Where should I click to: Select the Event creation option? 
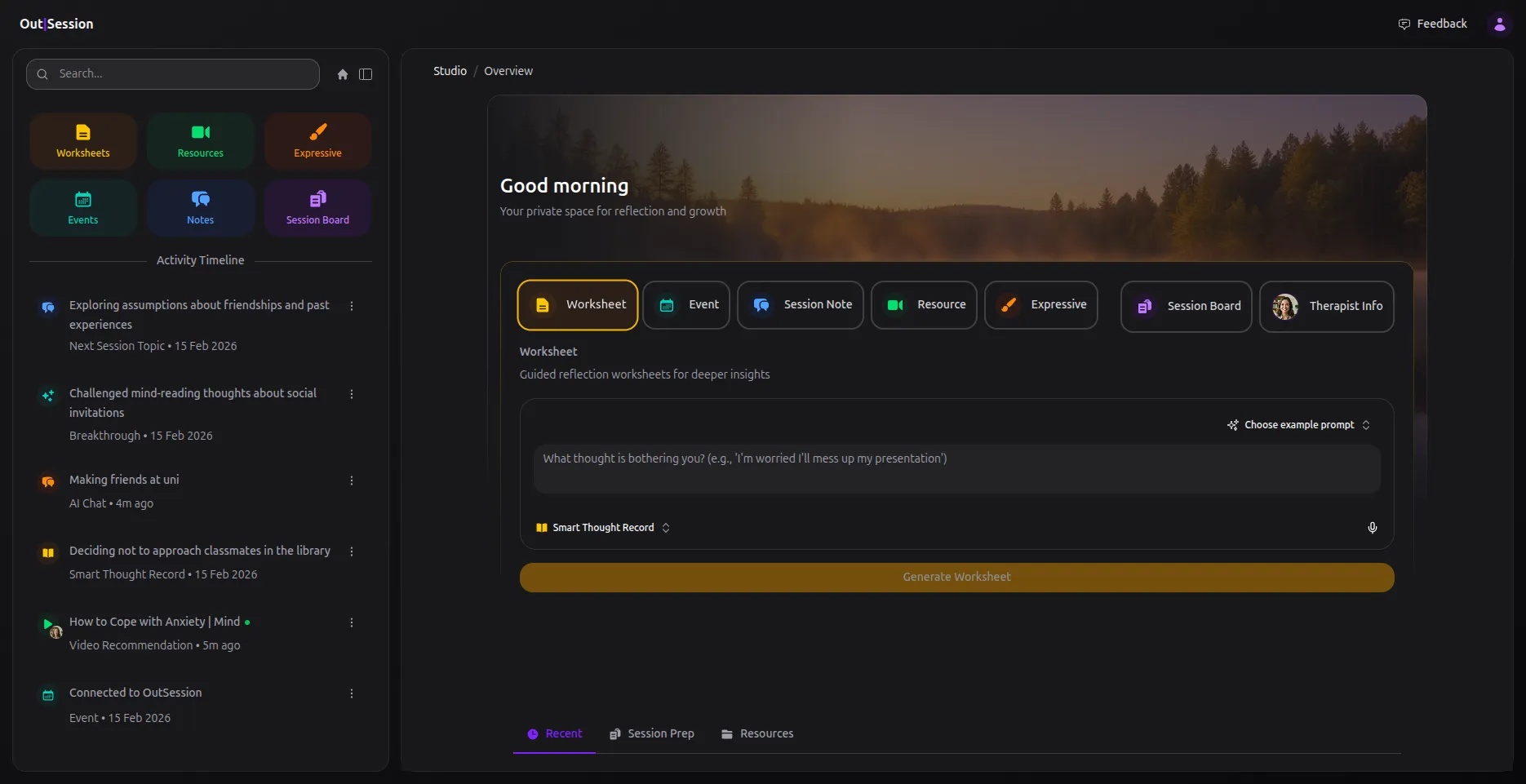(x=686, y=304)
